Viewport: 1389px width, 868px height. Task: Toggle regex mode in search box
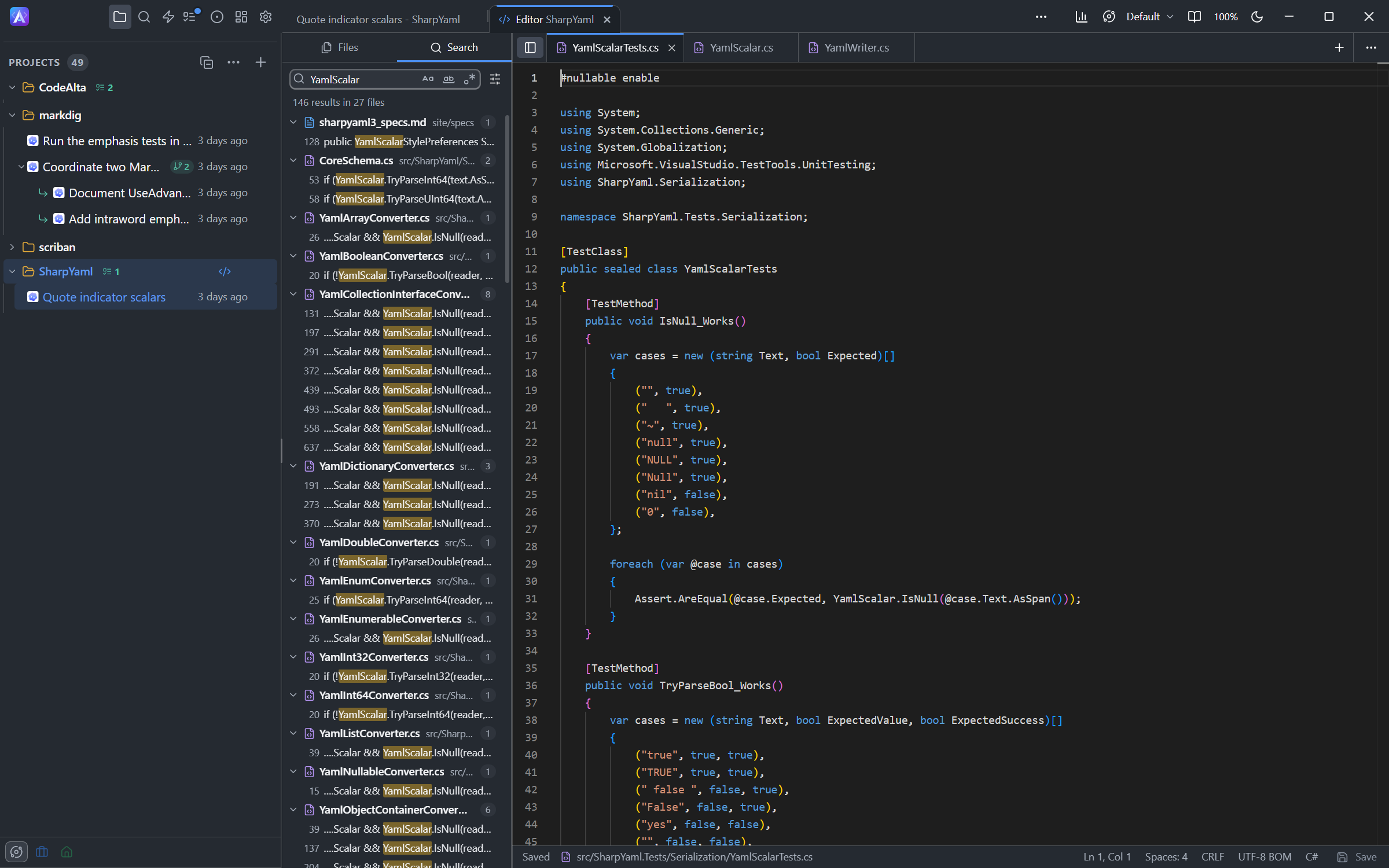469,79
